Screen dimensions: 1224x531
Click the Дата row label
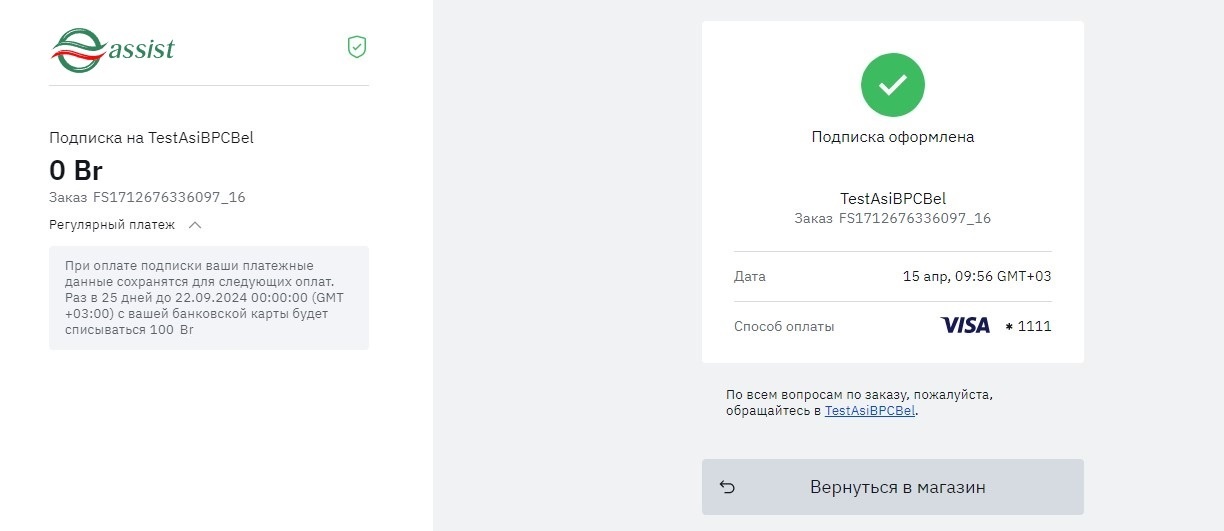(x=750, y=276)
